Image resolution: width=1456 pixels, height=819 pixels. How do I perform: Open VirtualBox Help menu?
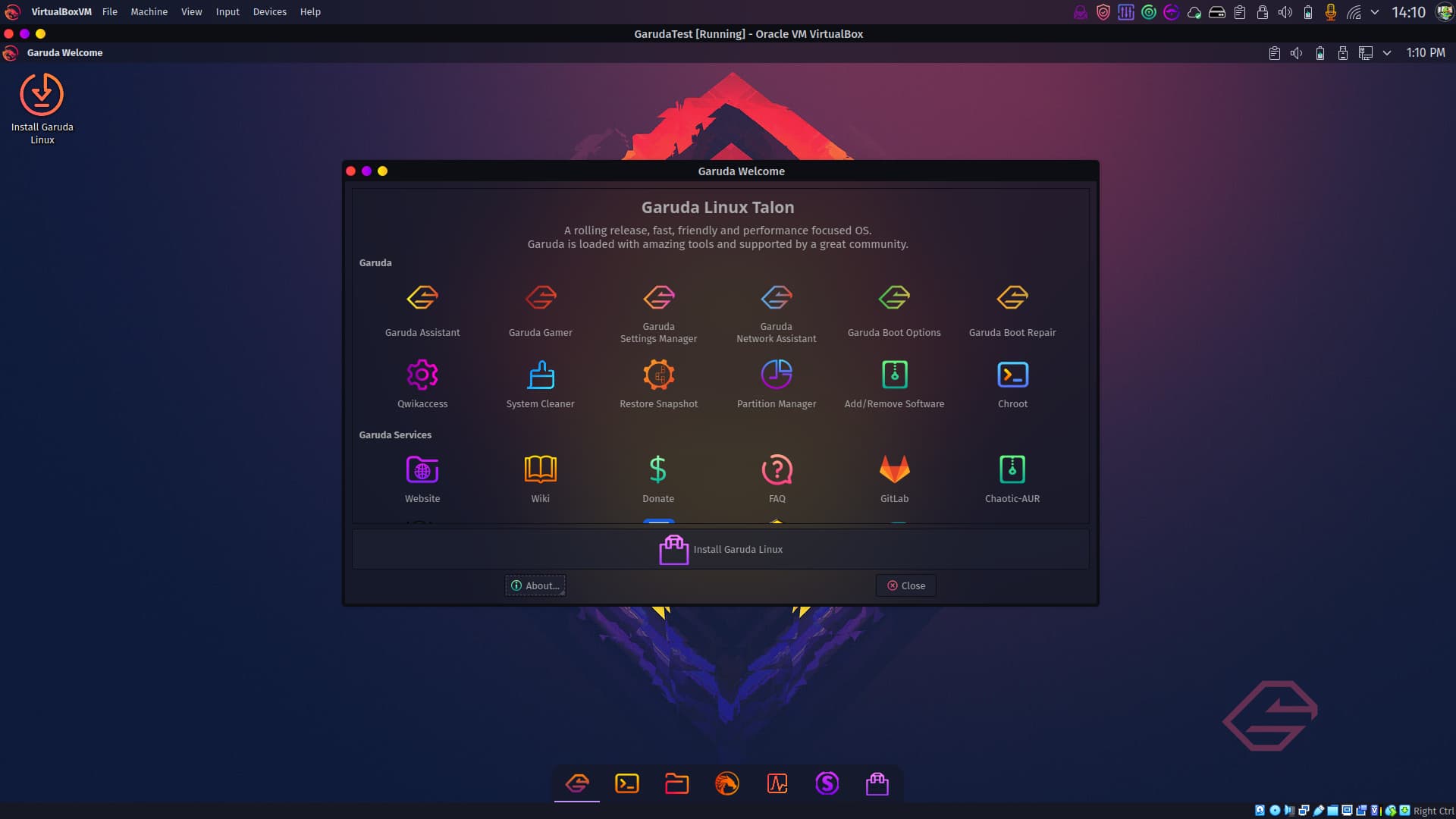[310, 12]
